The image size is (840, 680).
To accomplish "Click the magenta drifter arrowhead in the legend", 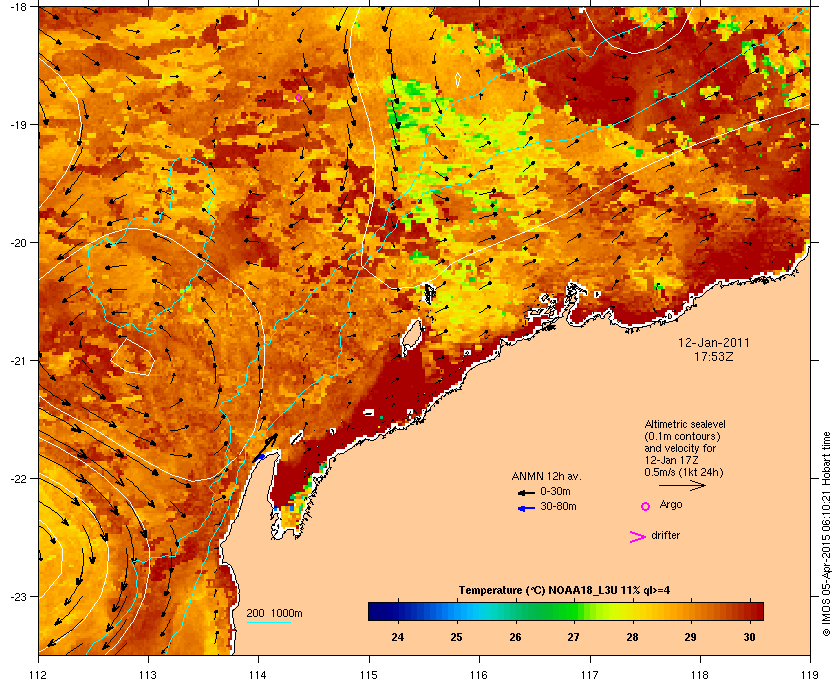I will (637, 537).
